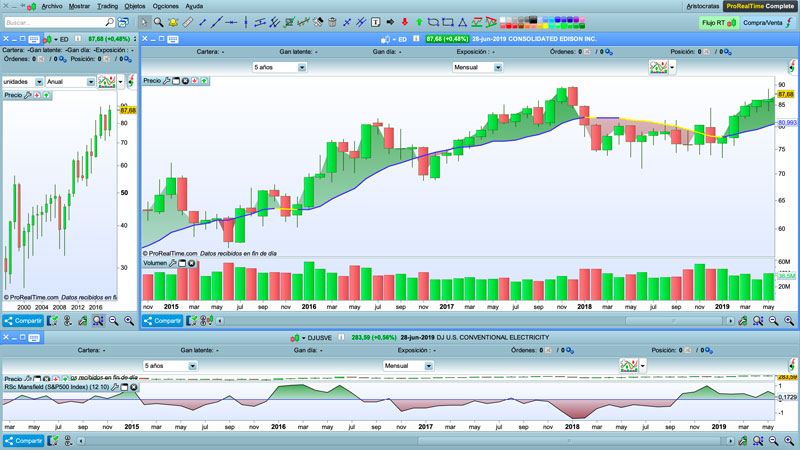
Task: Open the Trading menu
Action: [x=107, y=6]
